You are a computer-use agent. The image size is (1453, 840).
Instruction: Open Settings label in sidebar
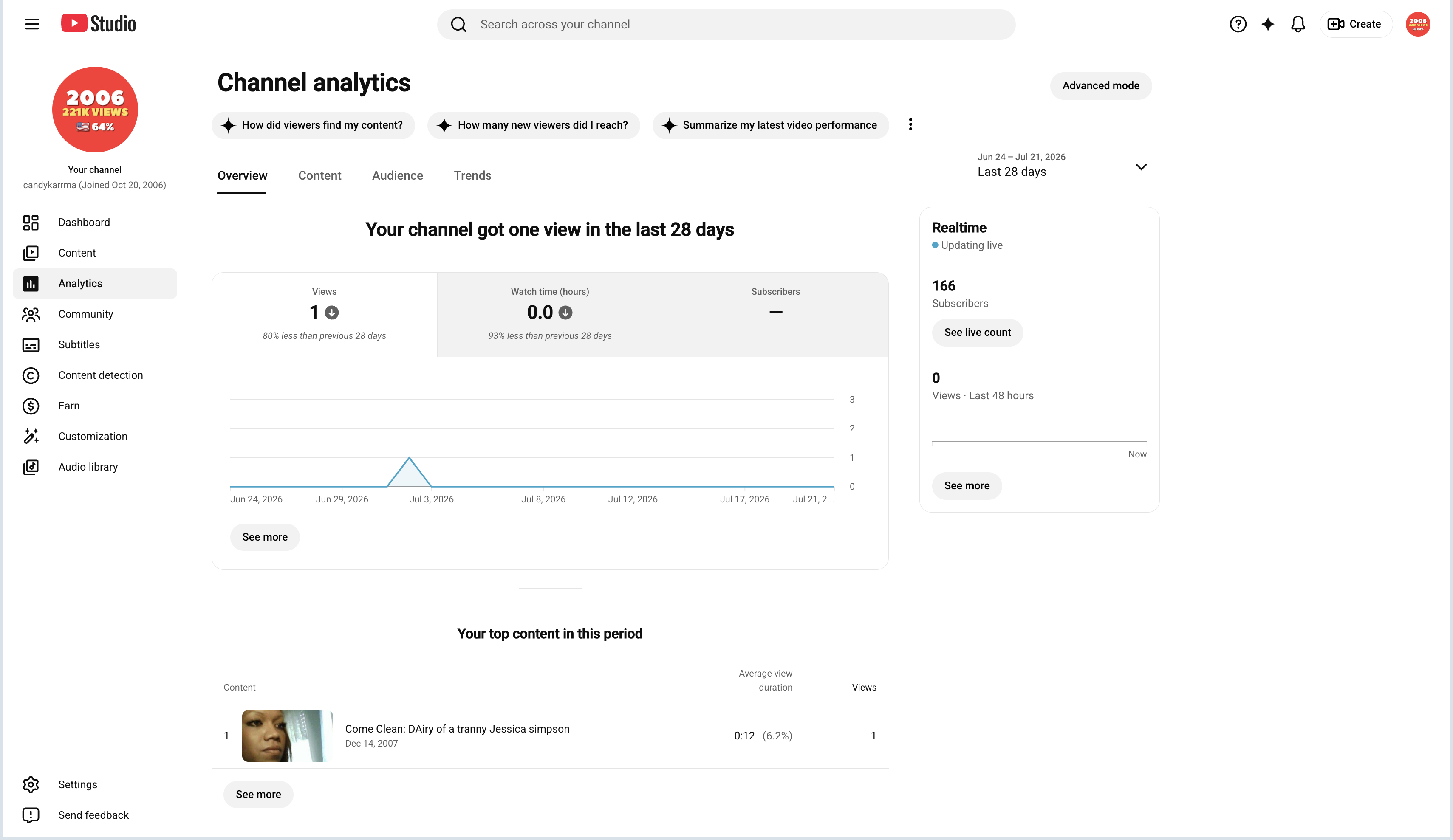pos(77,785)
